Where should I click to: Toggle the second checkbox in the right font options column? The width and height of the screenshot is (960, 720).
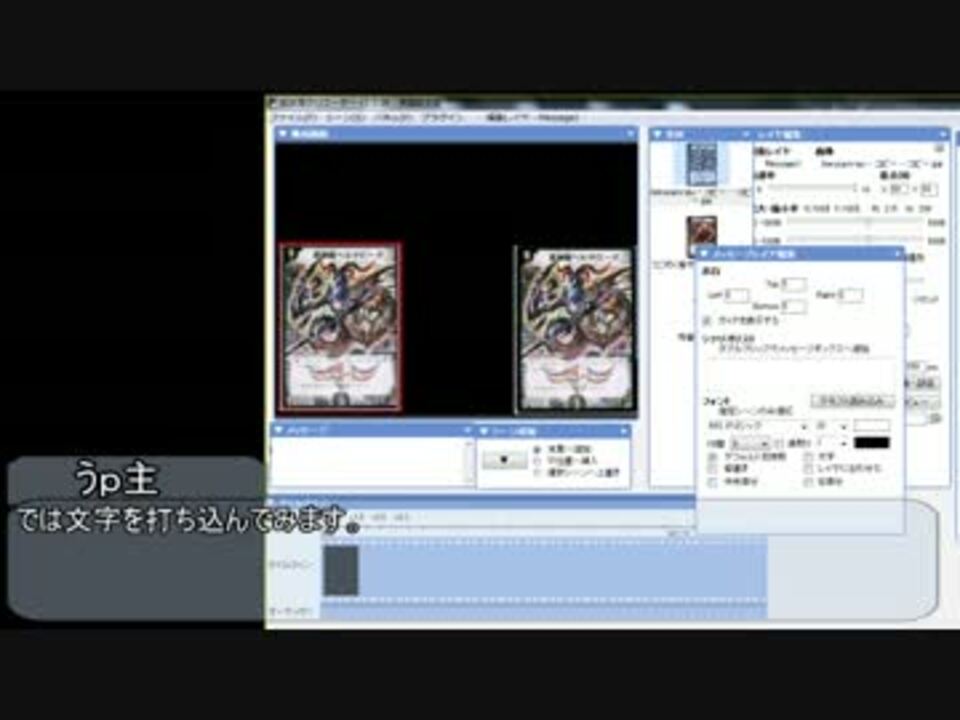[809, 469]
